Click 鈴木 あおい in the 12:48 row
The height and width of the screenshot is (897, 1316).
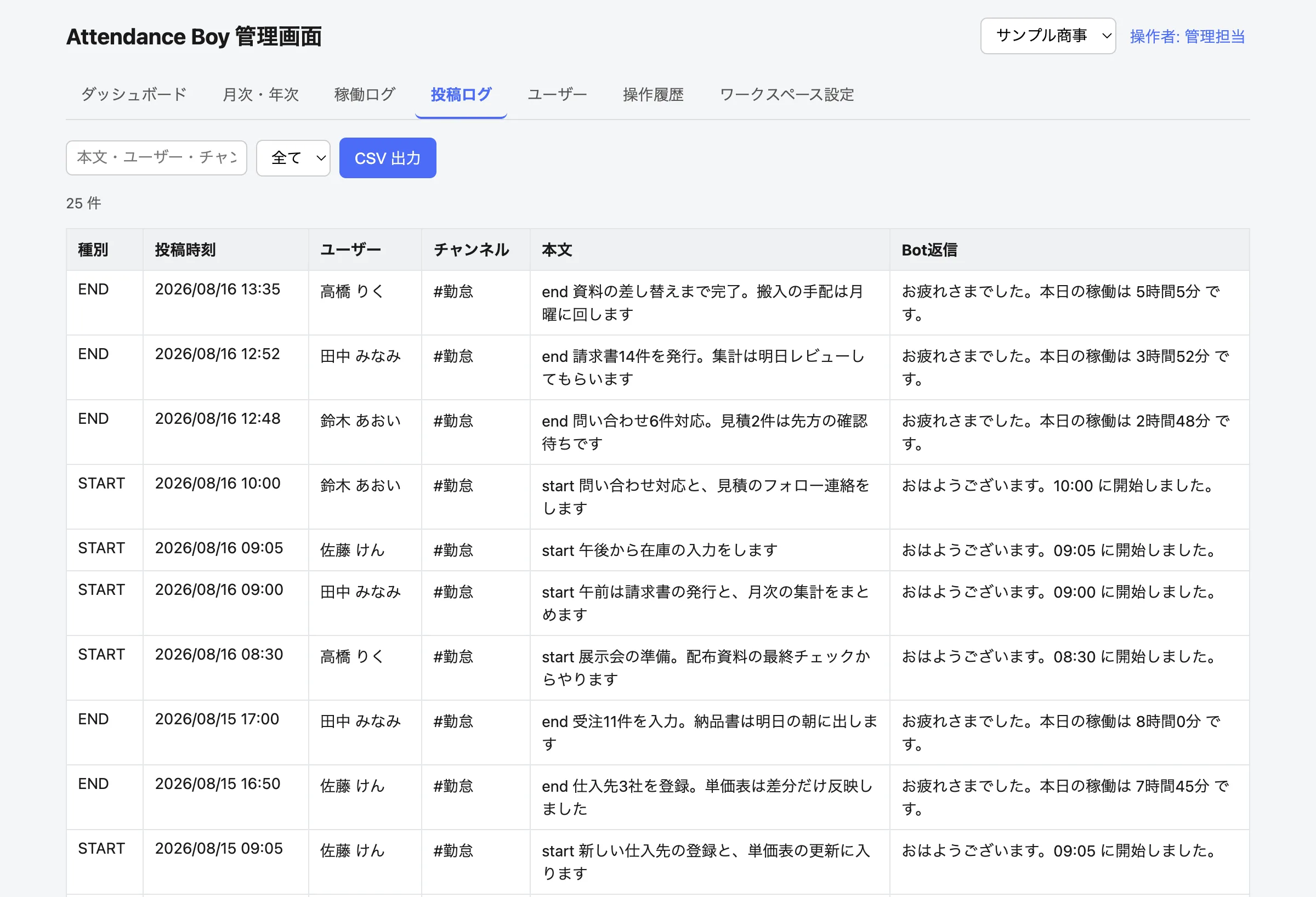pos(361,421)
